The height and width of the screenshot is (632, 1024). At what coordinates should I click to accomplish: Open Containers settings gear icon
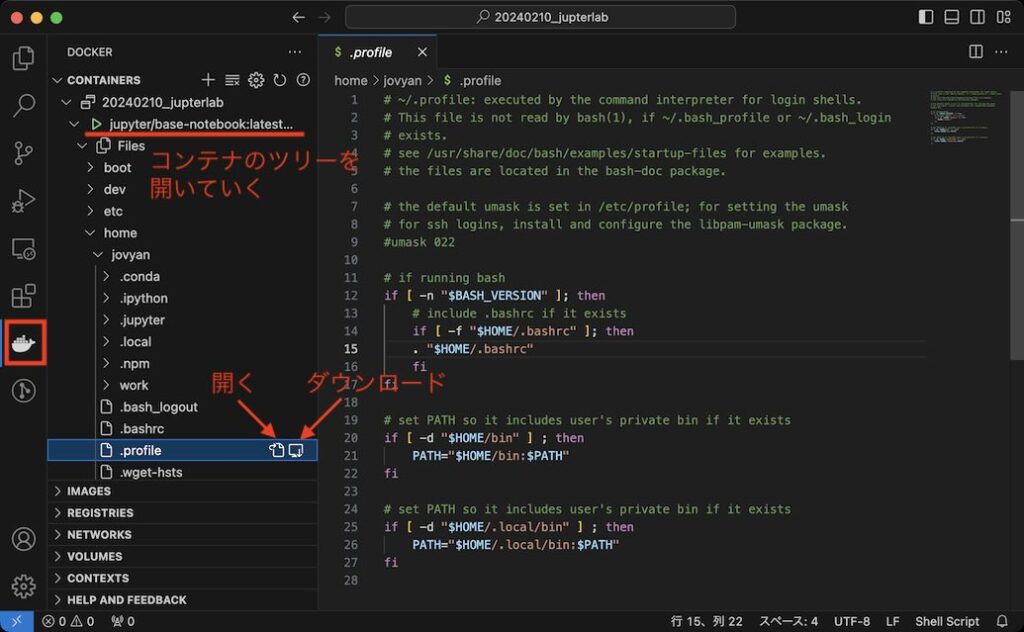click(x=256, y=80)
